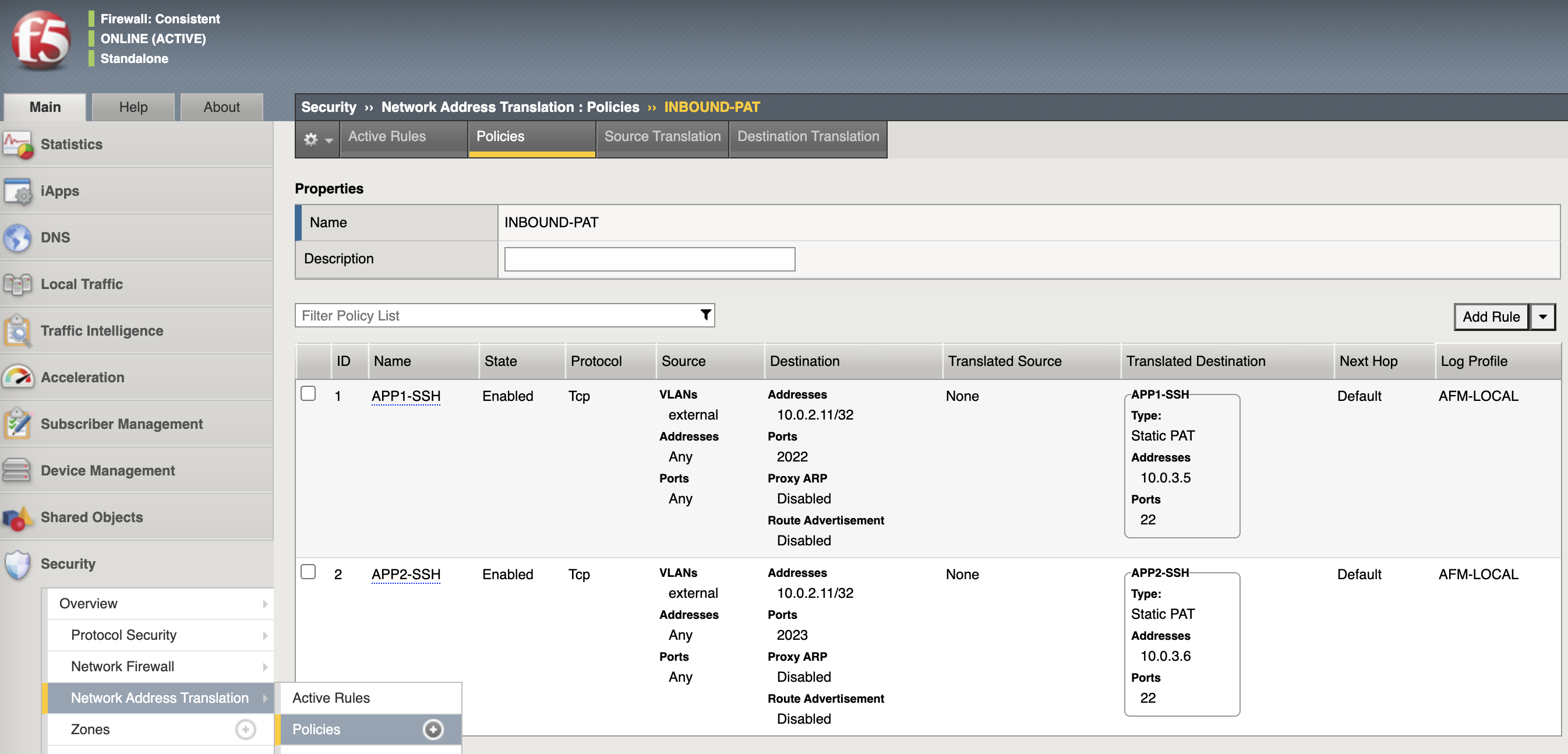Open the Statistics chart icon

click(x=17, y=145)
